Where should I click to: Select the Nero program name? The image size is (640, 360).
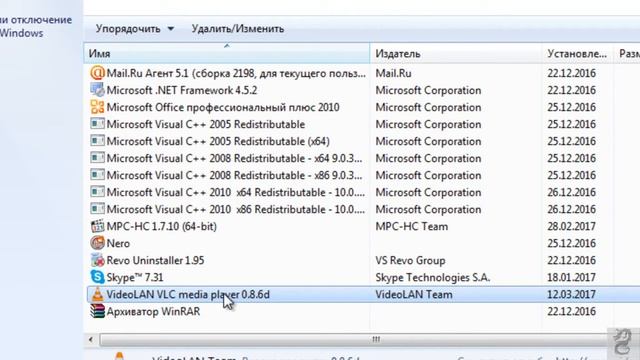pyautogui.click(x=118, y=243)
